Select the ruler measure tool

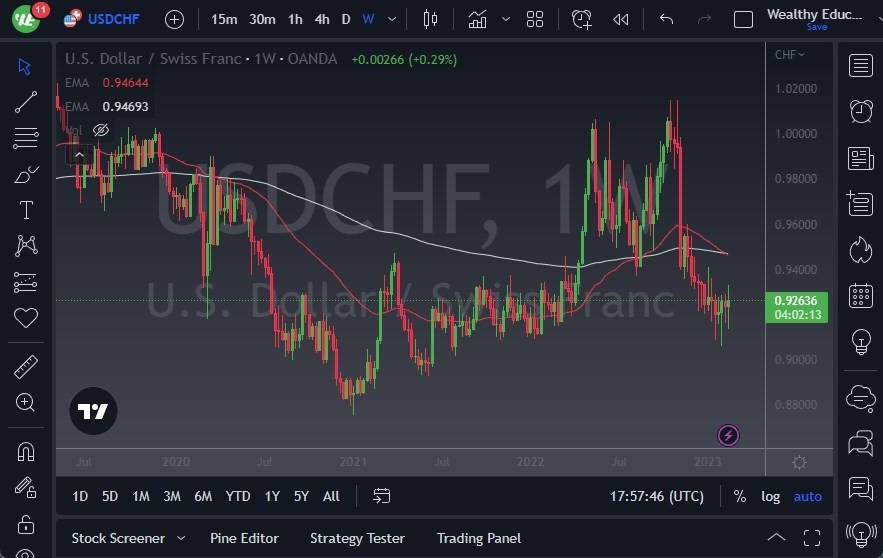pos(26,367)
